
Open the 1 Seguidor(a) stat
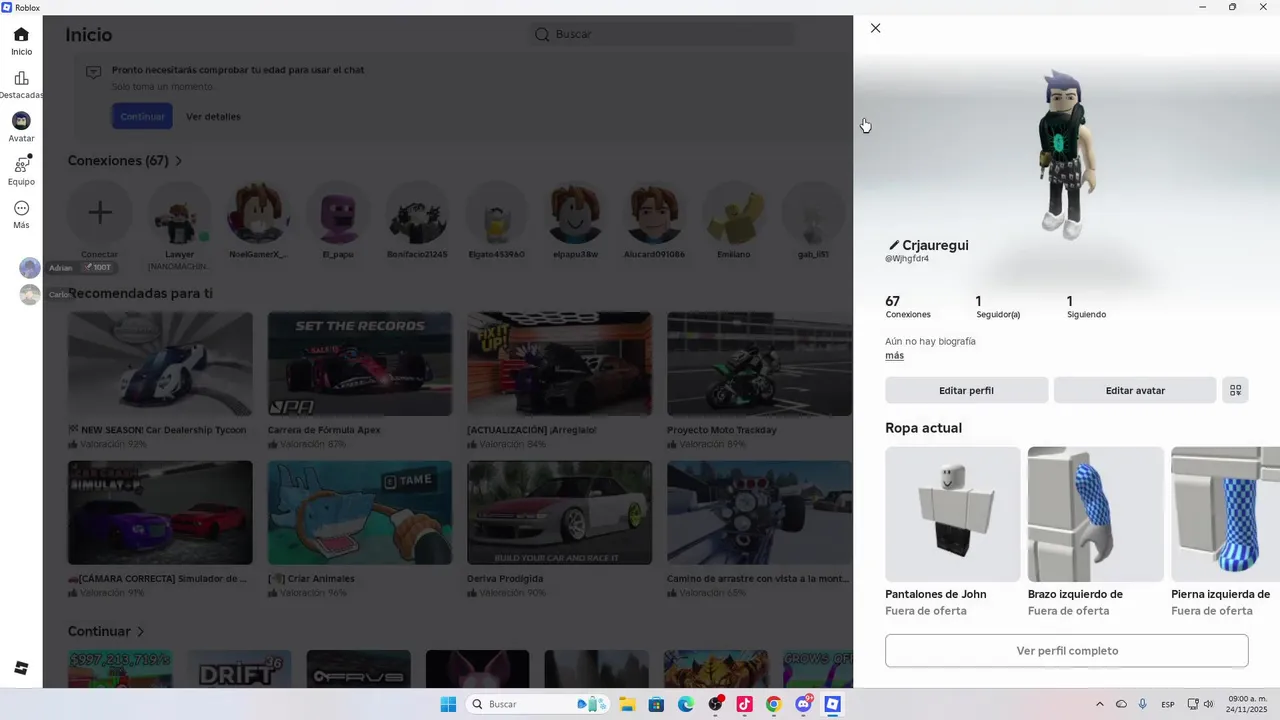click(998, 307)
